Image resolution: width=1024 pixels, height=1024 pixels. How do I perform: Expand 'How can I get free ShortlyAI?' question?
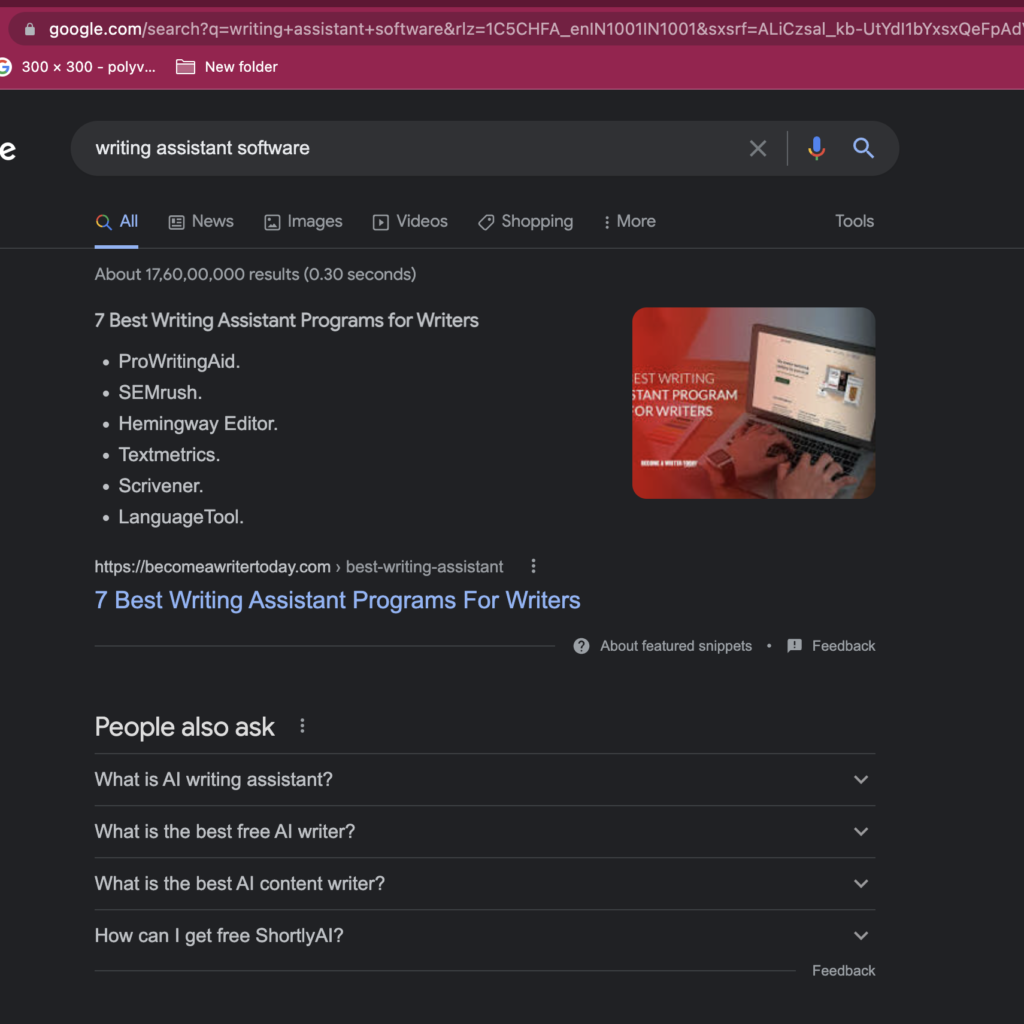pos(485,936)
